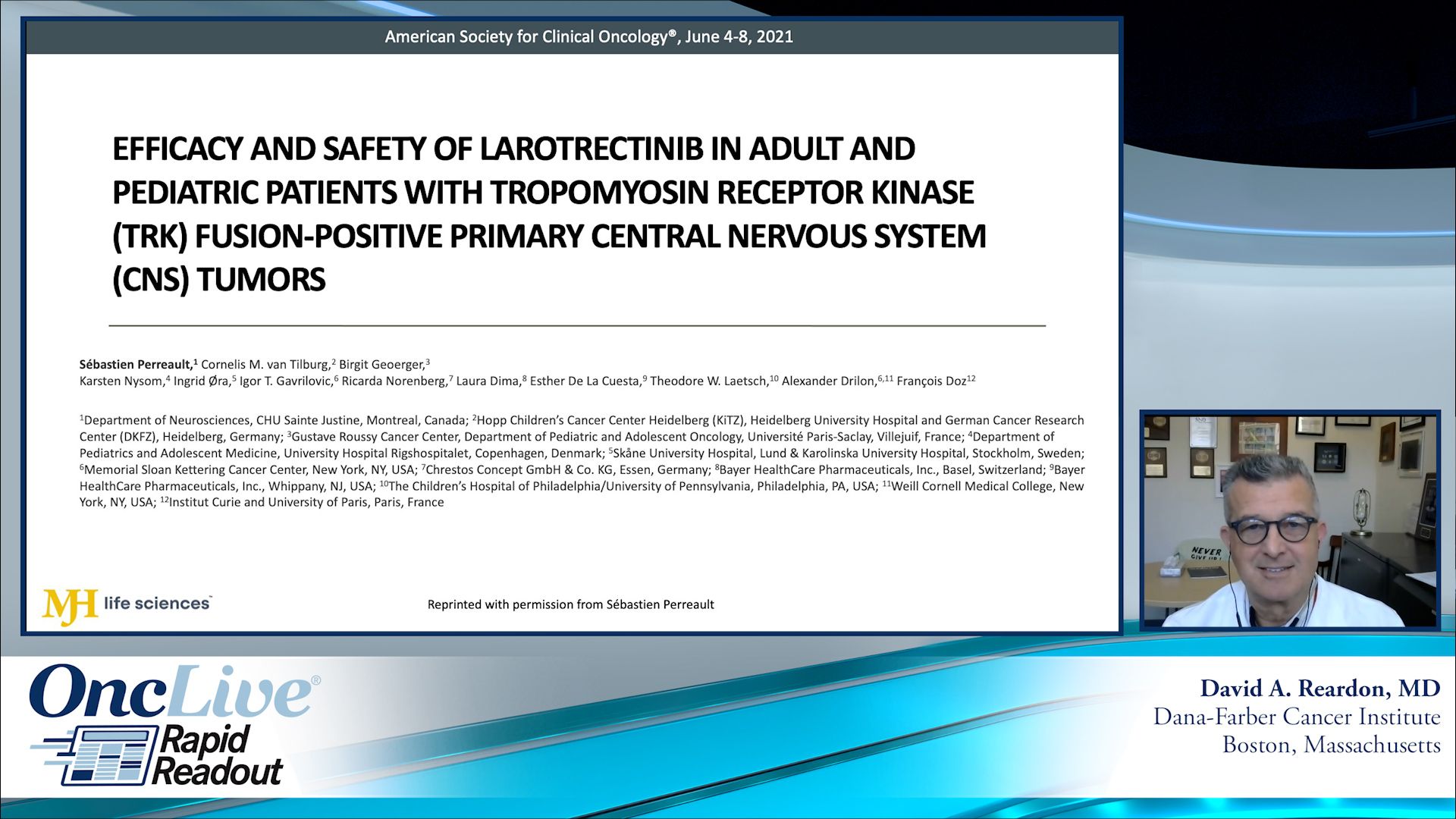The width and height of the screenshot is (1456, 819).
Task: Click the Rapid Readout newspaper icon
Action: click(96, 755)
